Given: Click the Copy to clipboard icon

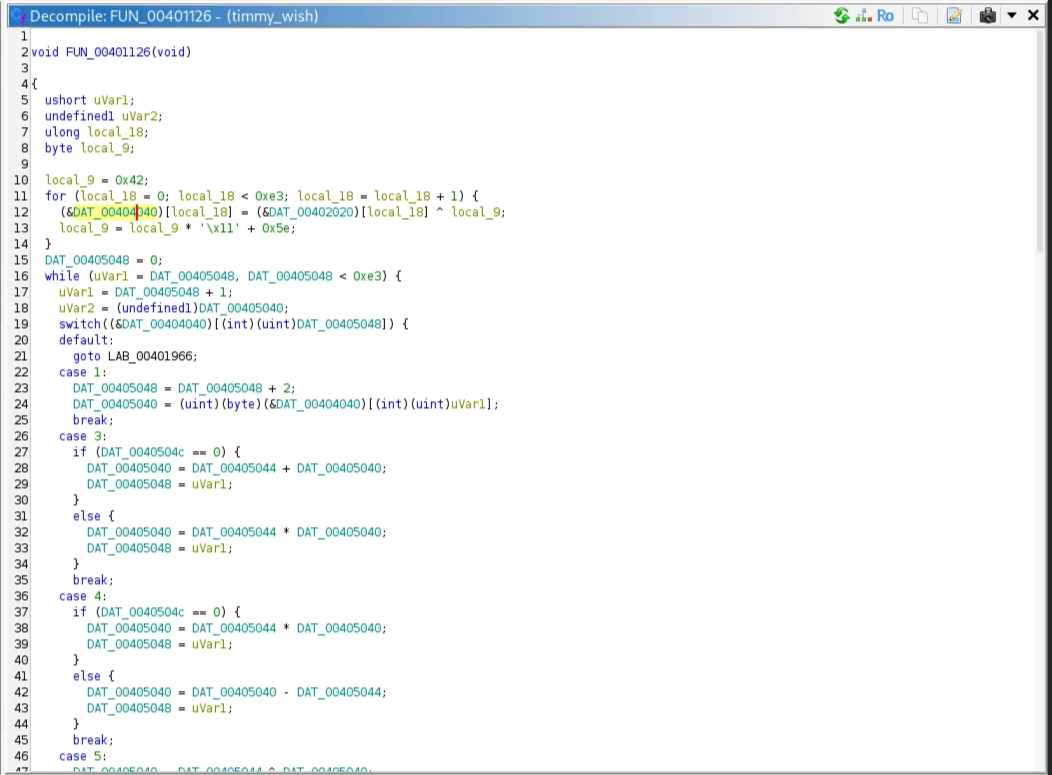Looking at the screenshot, I should [920, 16].
